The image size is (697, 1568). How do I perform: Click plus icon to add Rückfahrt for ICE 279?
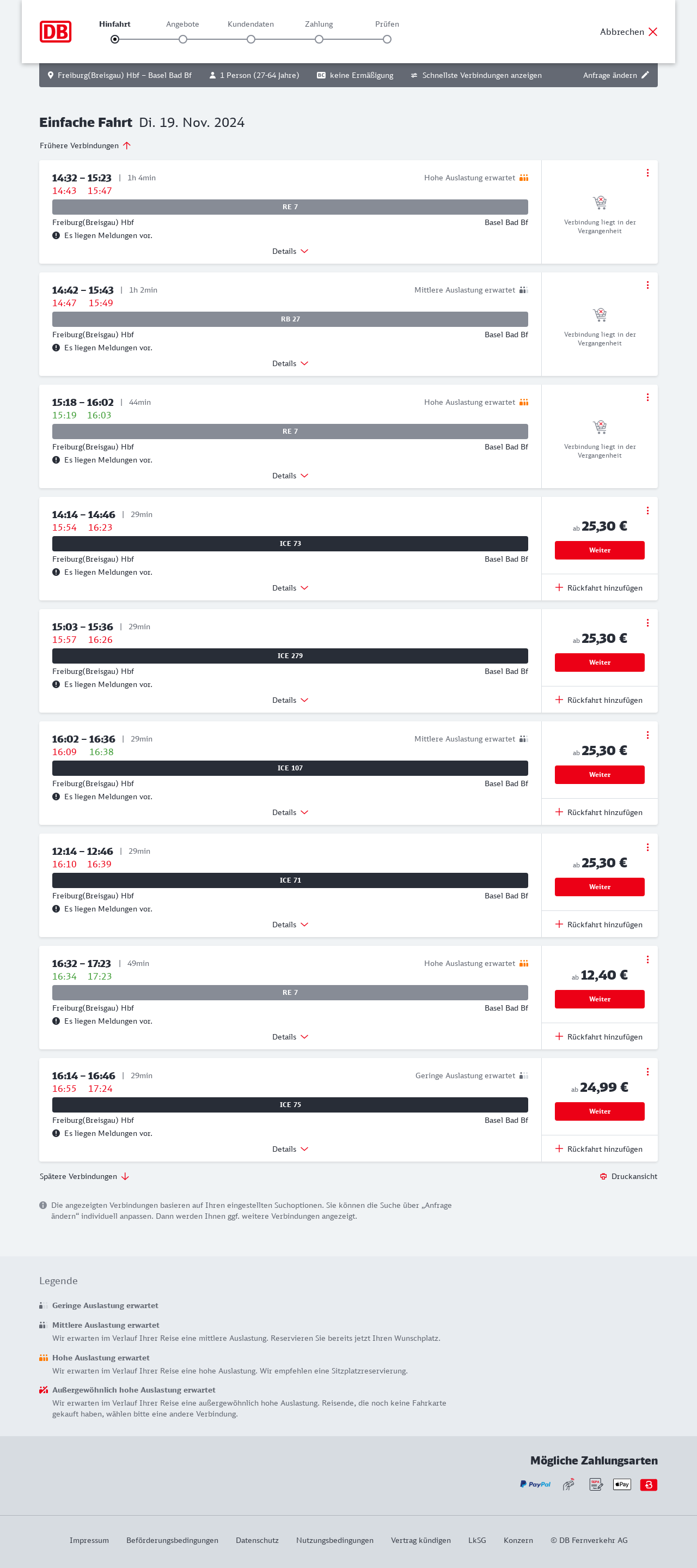(x=559, y=700)
